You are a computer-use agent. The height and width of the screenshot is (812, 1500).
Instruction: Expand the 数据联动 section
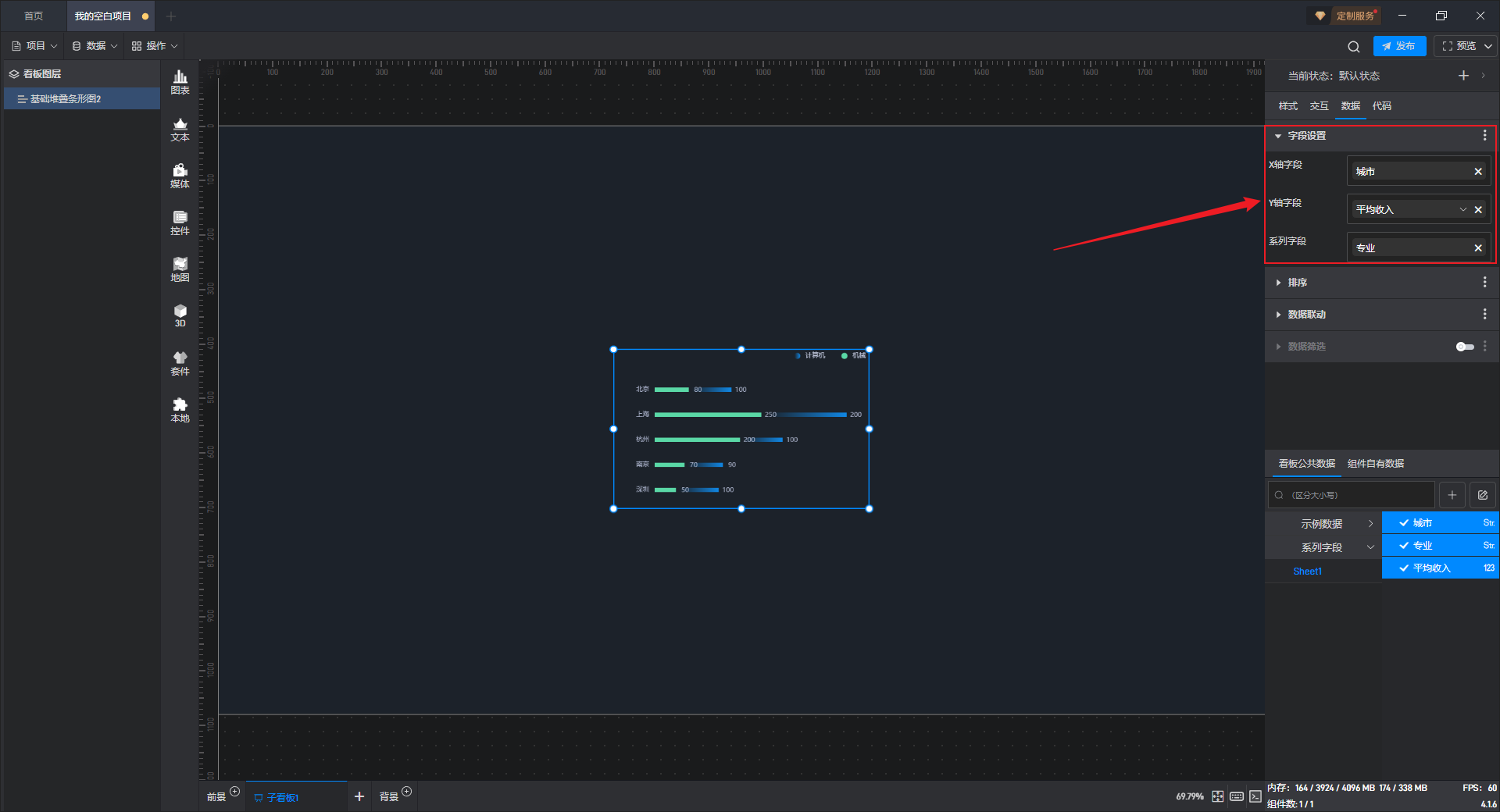coord(1278,315)
